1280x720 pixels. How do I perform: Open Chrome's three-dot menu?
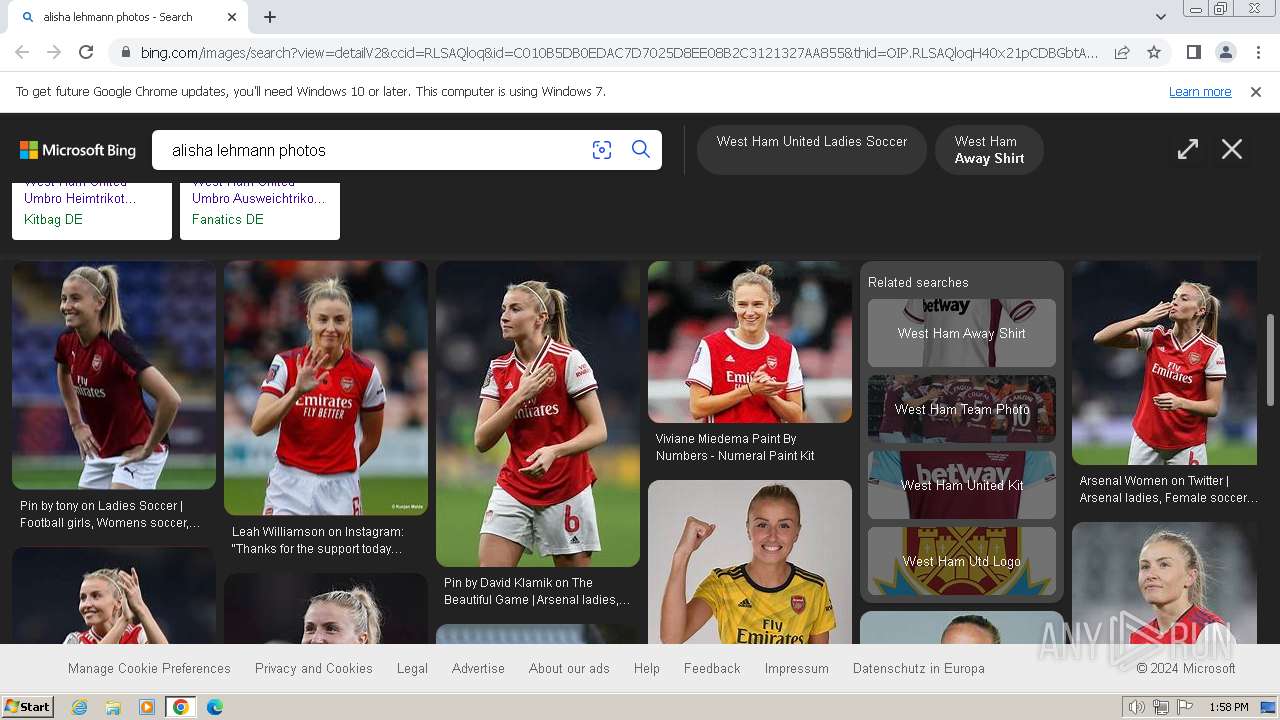click(x=1258, y=52)
